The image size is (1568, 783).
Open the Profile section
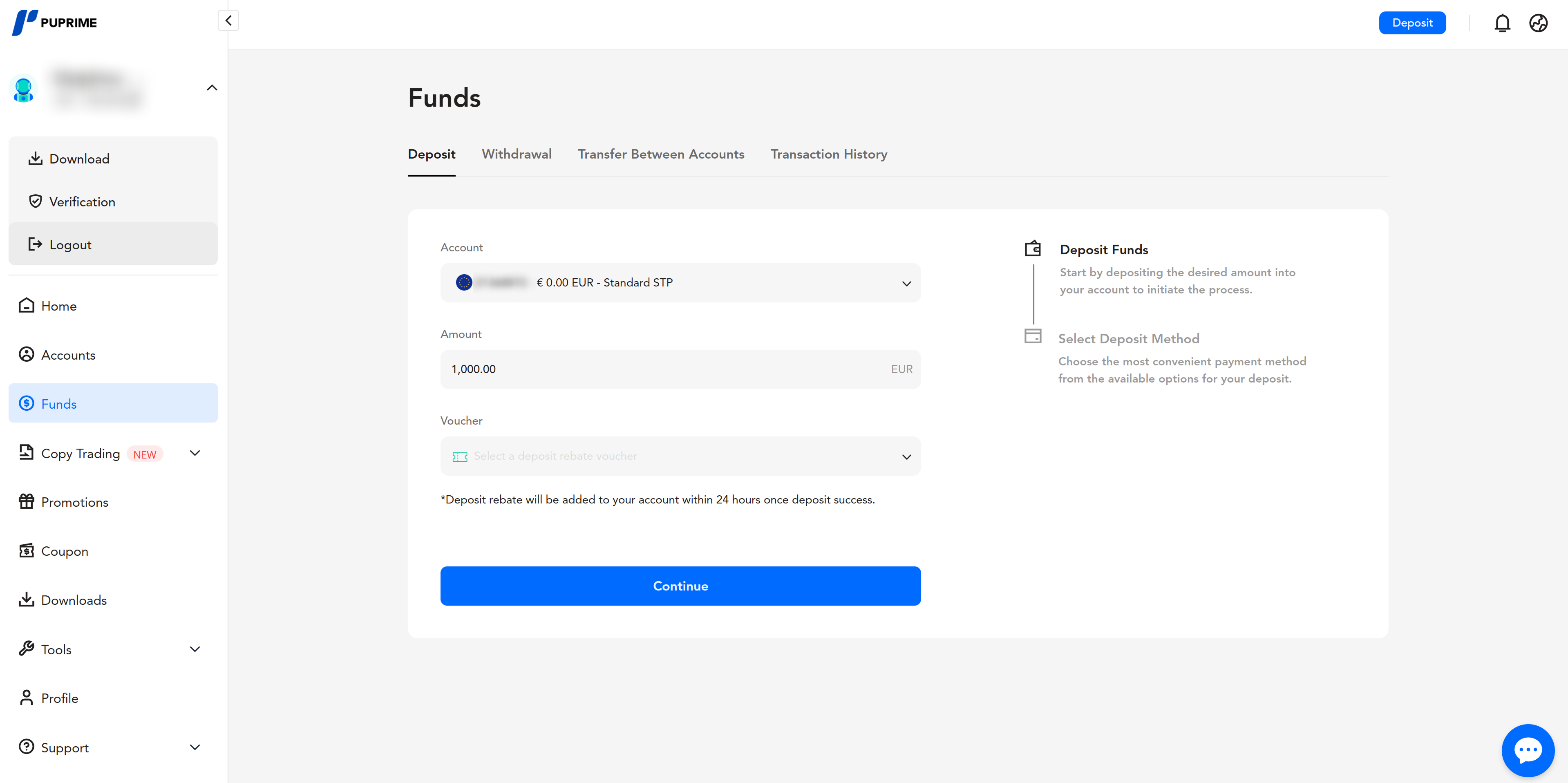(x=59, y=698)
